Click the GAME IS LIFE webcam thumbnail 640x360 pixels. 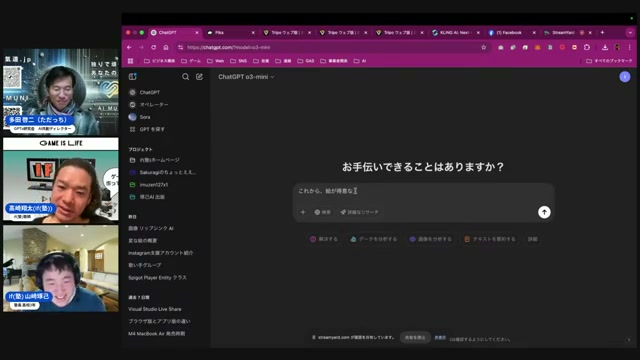[61, 180]
